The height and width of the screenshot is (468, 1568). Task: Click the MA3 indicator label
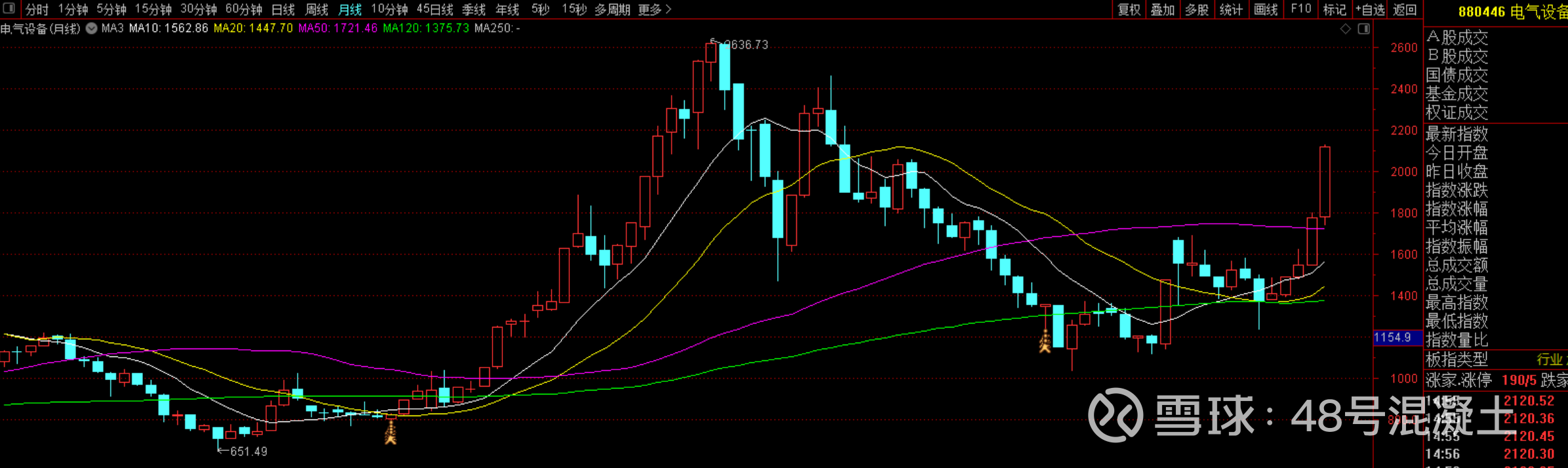(113, 28)
